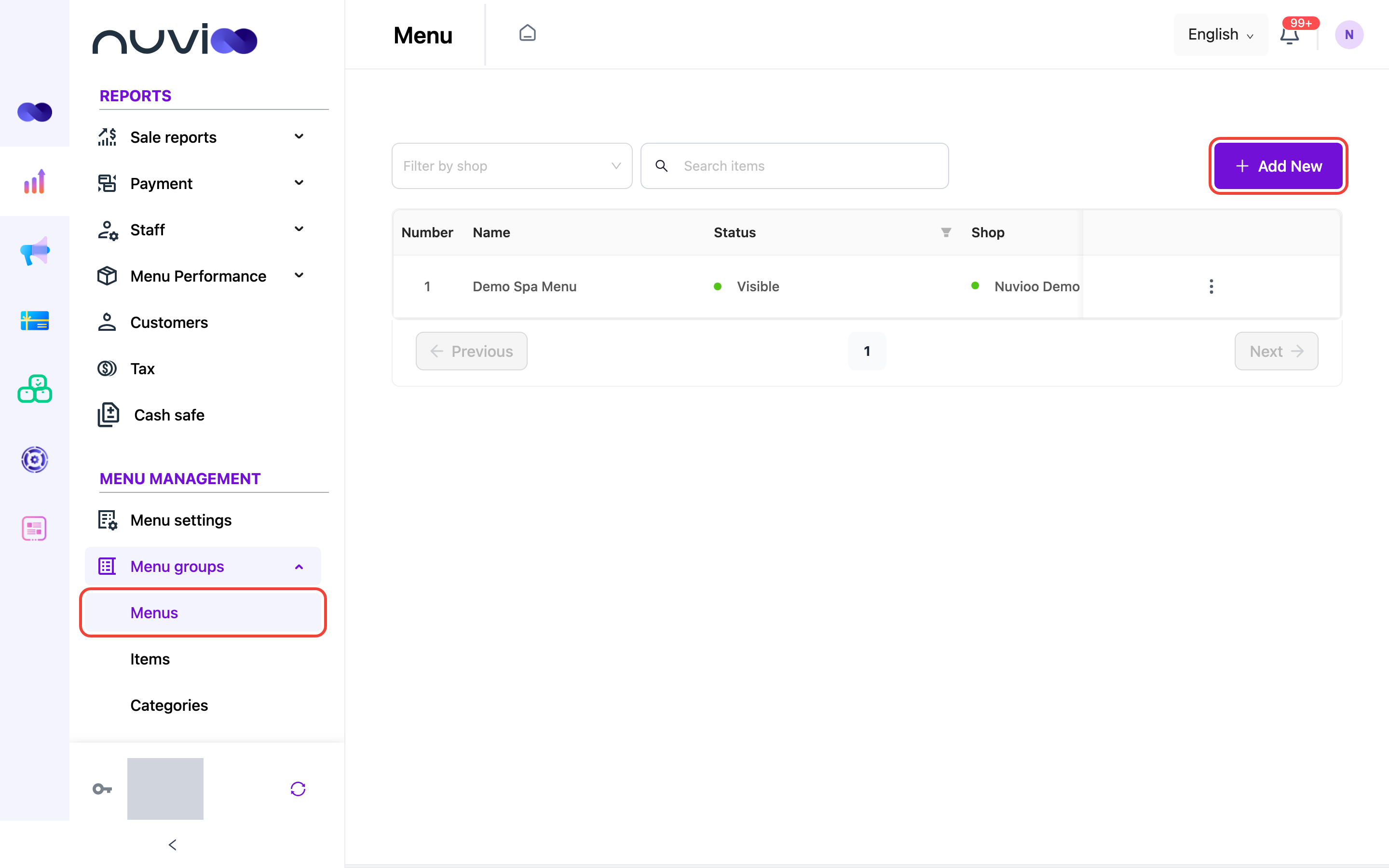Image resolution: width=1389 pixels, height=868 pixels.
Task: Click the Previous pagination button
Action: pyautogui.click(x=471, y=352)
